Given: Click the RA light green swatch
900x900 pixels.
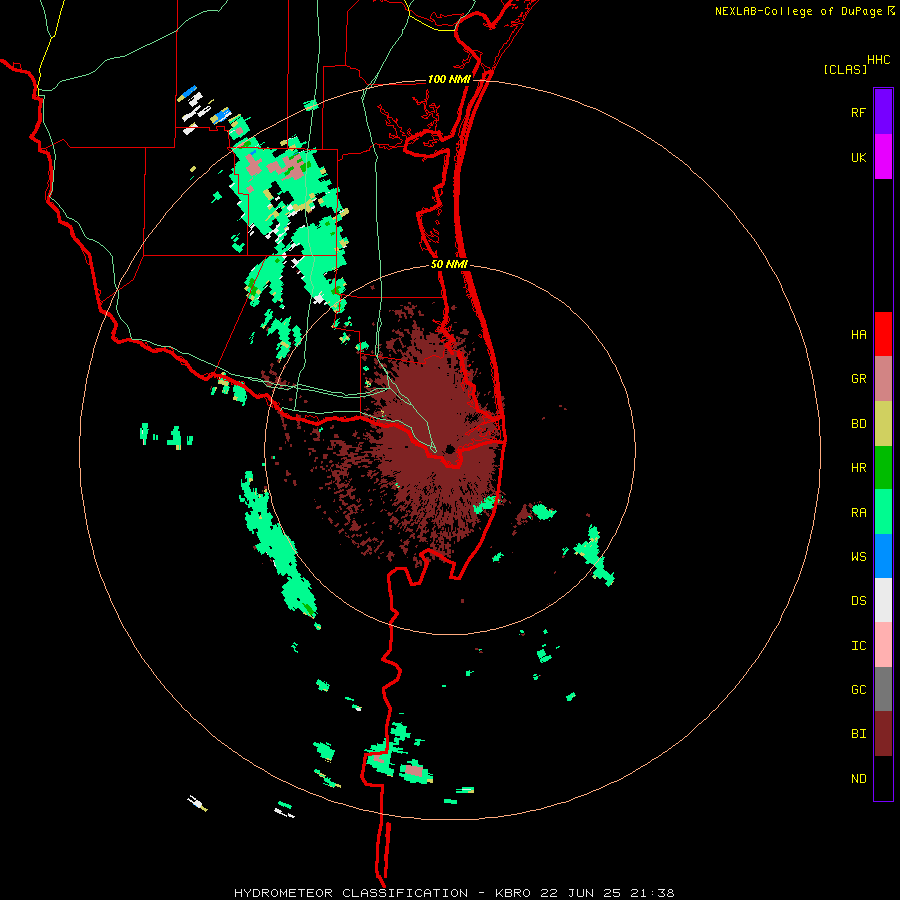Looking at the screenshot, I should pyautogui.click(x=883, y=512).
